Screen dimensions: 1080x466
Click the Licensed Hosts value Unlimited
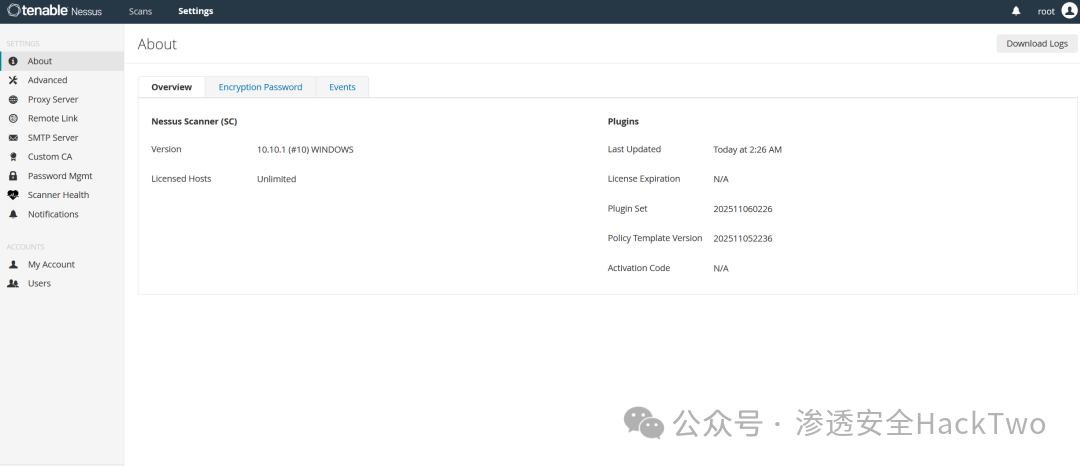276,179
